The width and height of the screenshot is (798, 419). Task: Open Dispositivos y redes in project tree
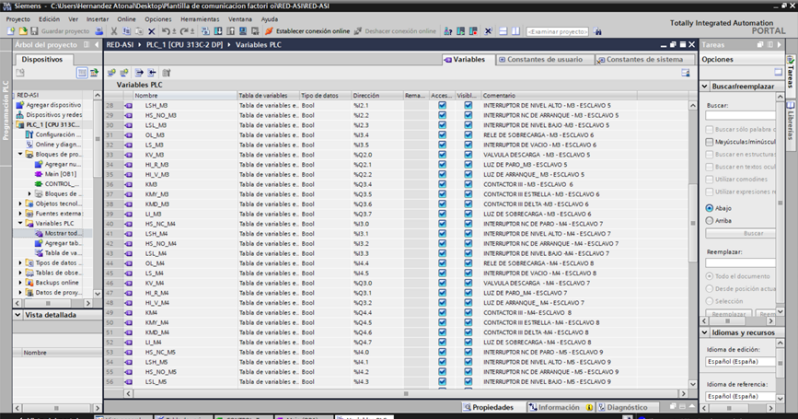tap(58, 114)
